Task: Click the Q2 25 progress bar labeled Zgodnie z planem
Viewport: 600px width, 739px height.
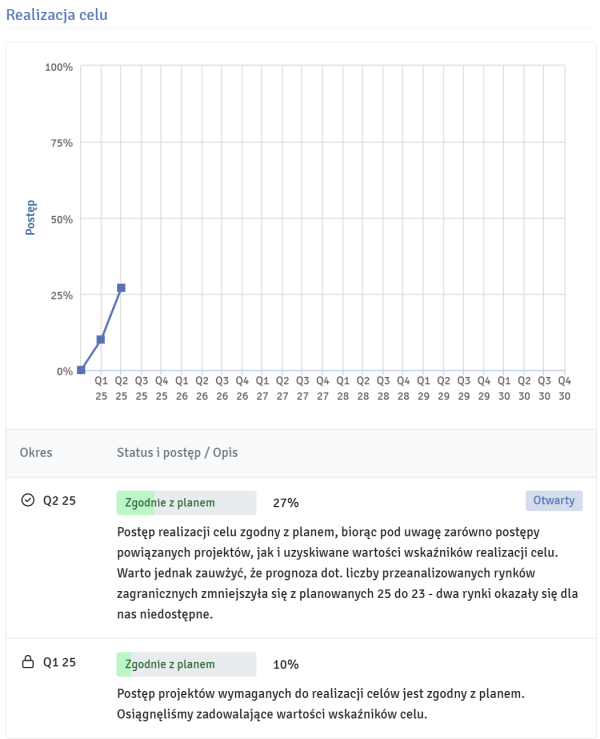Action: [x=186, y=502]
